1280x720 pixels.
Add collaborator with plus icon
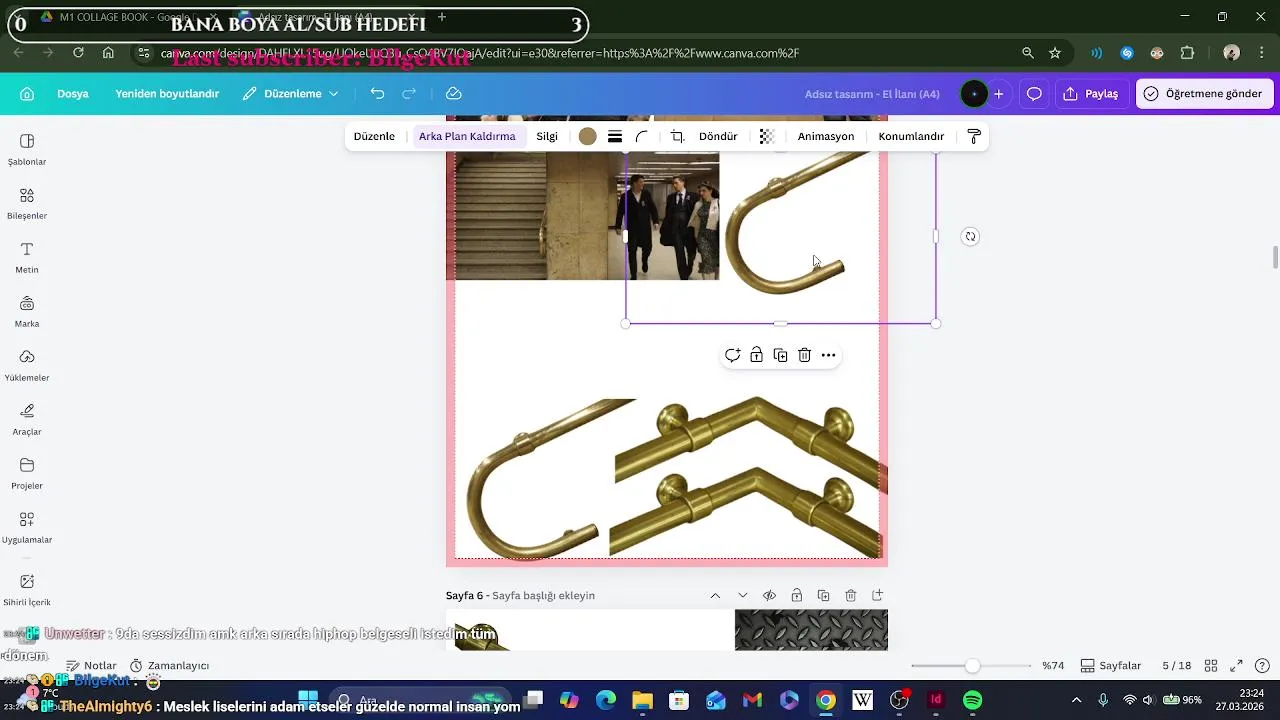click(x=998, y=94)
